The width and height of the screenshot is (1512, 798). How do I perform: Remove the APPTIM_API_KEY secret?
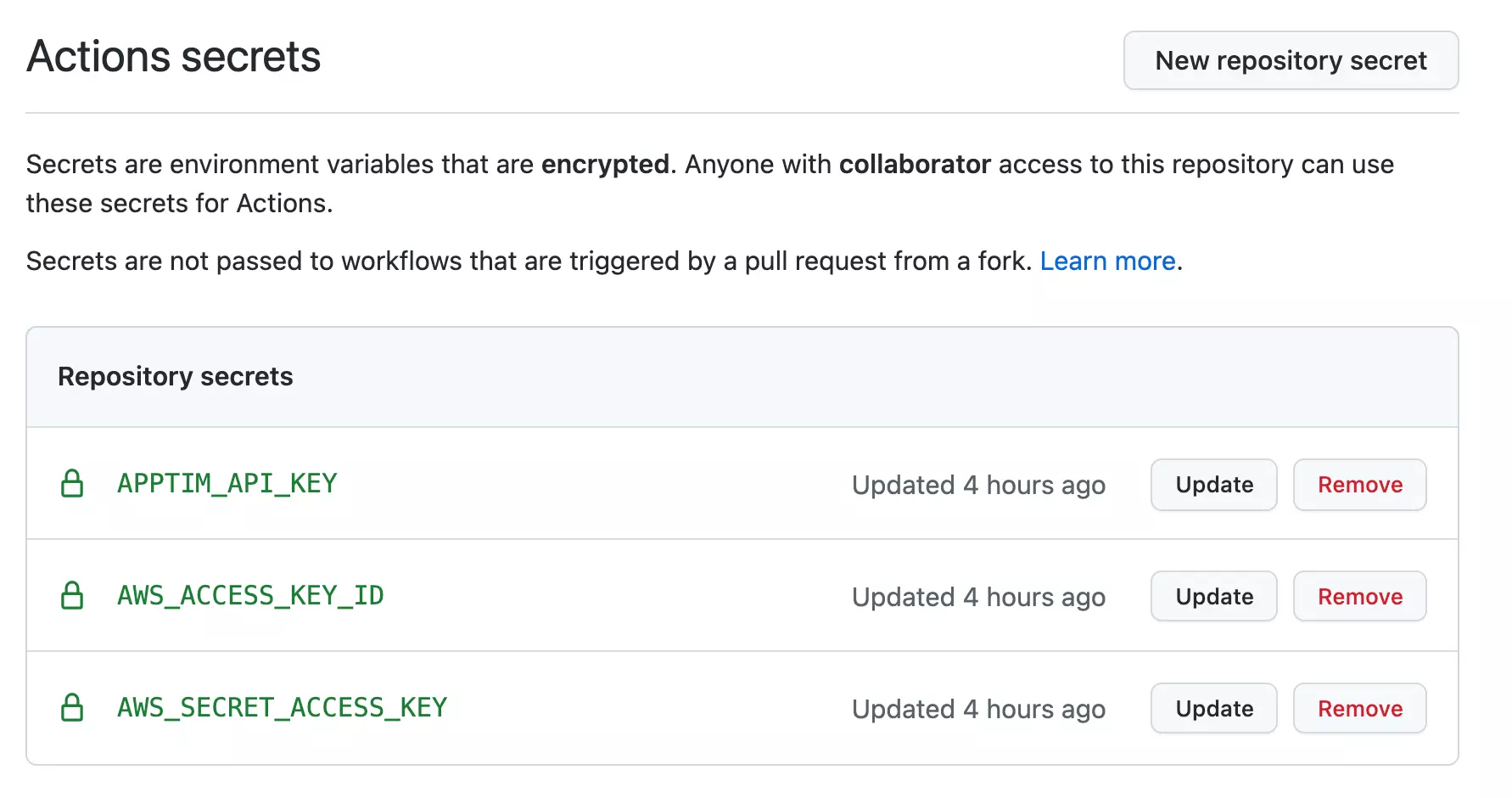pos(1359,485)
